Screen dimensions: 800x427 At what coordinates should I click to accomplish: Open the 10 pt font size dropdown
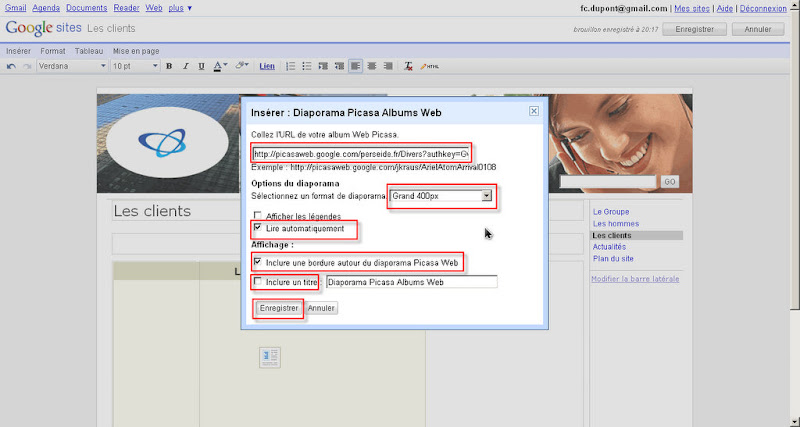(135, 66)
